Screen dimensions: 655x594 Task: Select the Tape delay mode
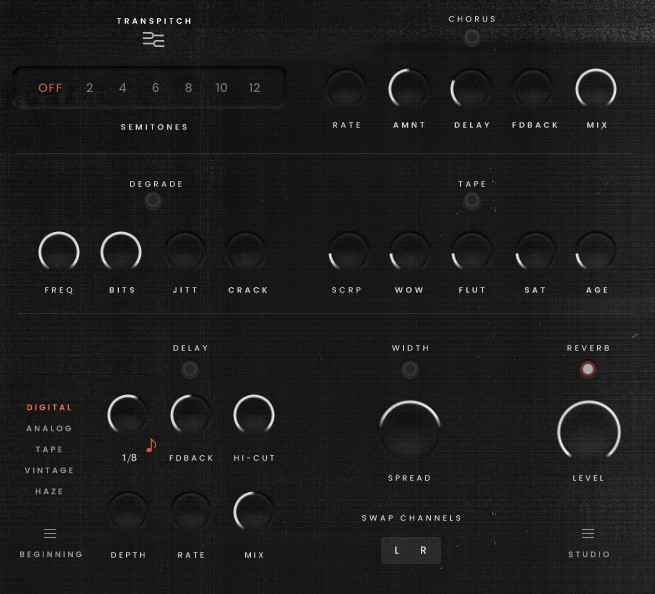pyautogui.click(x=49, y=449)
